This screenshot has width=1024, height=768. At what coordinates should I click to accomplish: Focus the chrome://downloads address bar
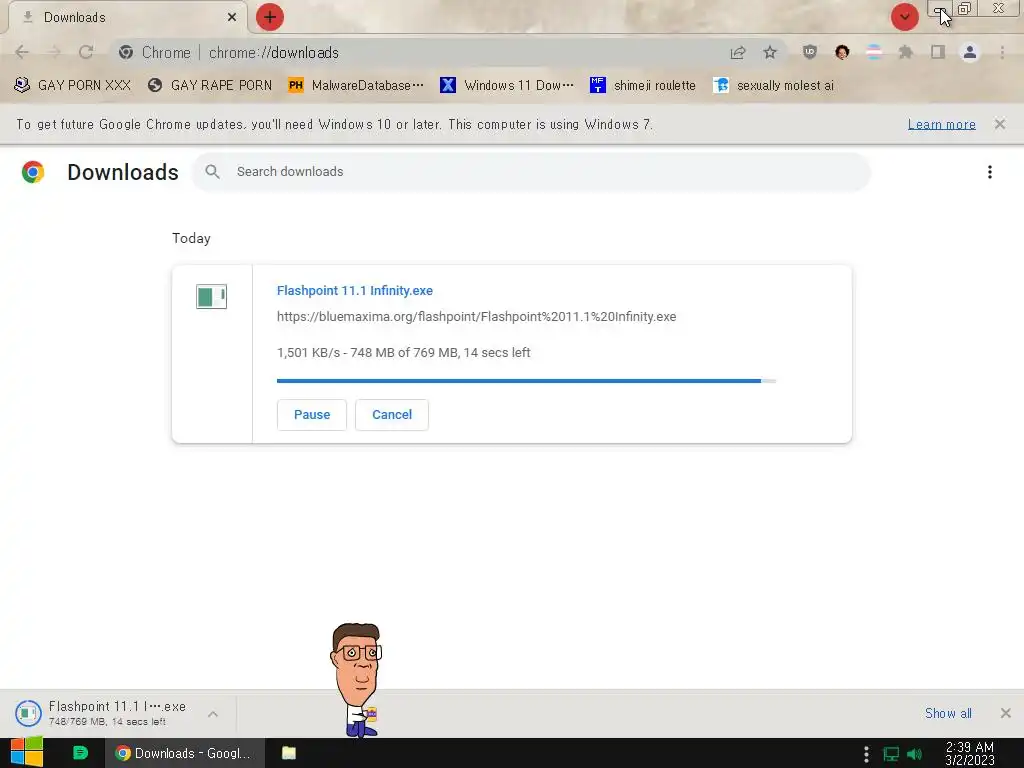418,52
